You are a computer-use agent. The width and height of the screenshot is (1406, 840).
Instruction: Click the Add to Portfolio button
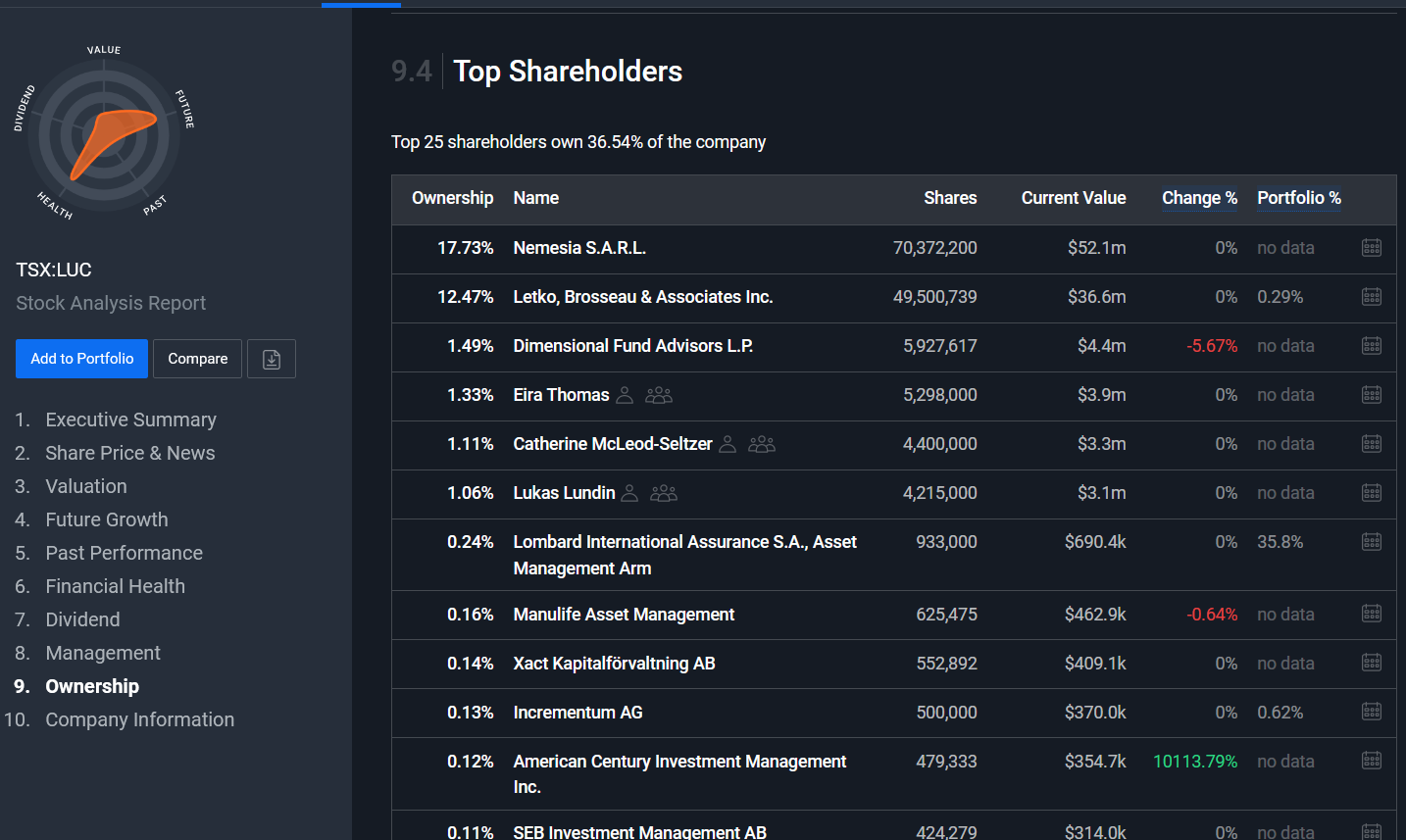pos(82,359)
